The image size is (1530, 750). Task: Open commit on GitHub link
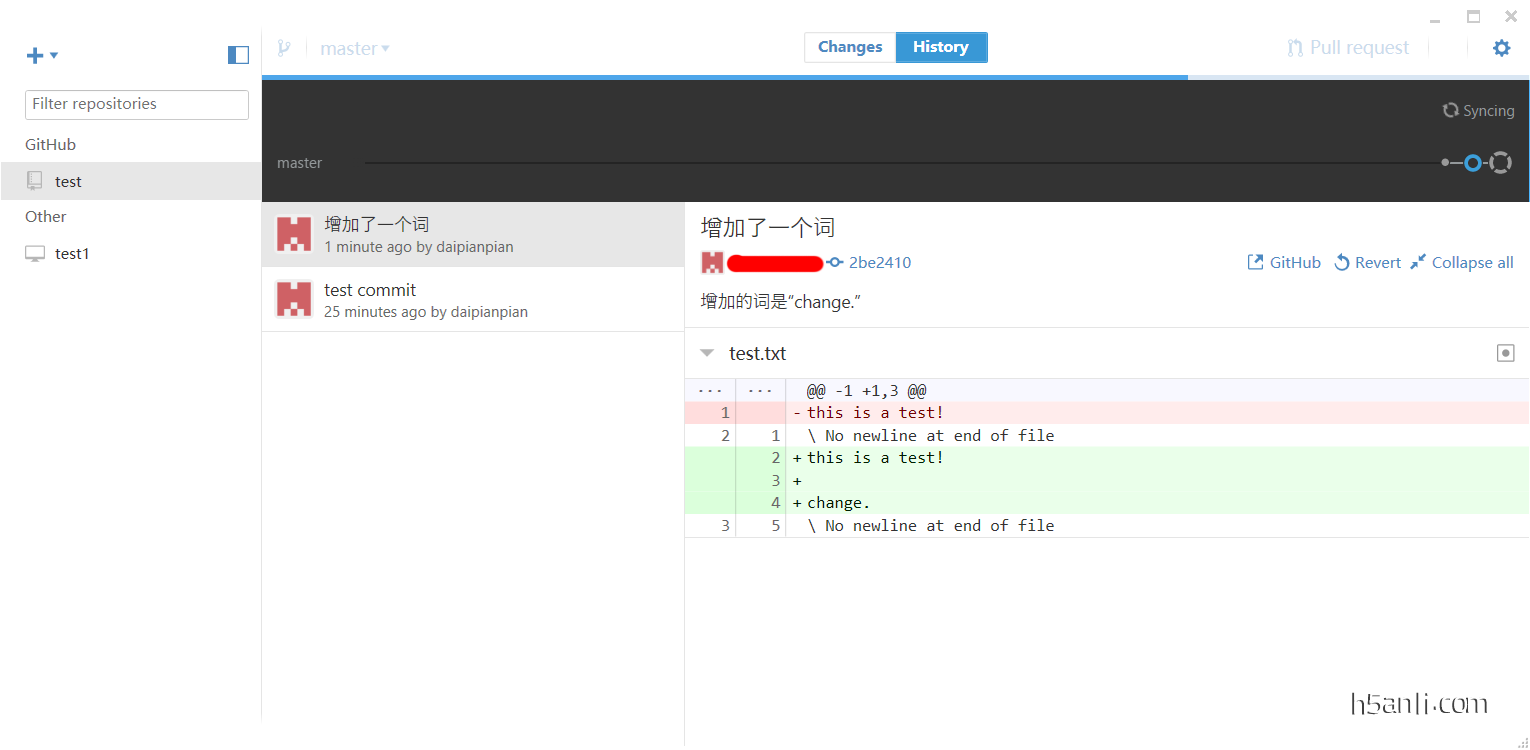[1284, 262]
